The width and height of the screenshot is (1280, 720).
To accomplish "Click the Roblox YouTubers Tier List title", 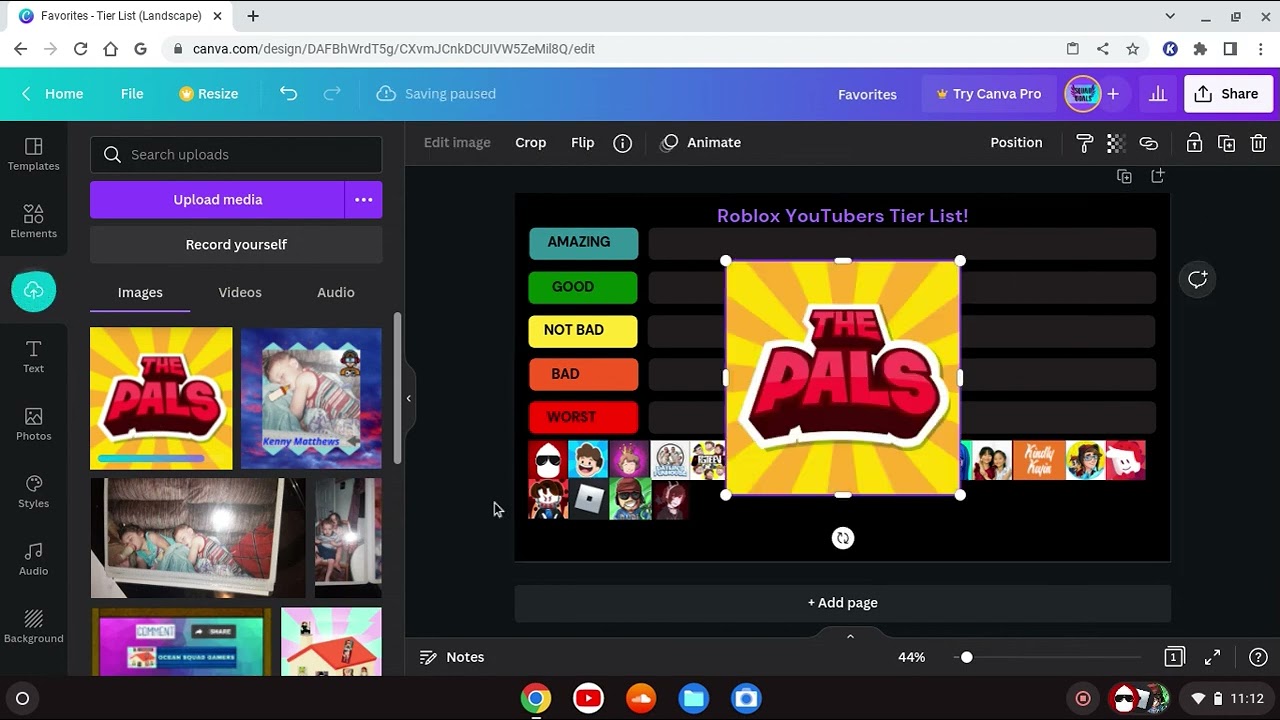I will pos(843,216).
